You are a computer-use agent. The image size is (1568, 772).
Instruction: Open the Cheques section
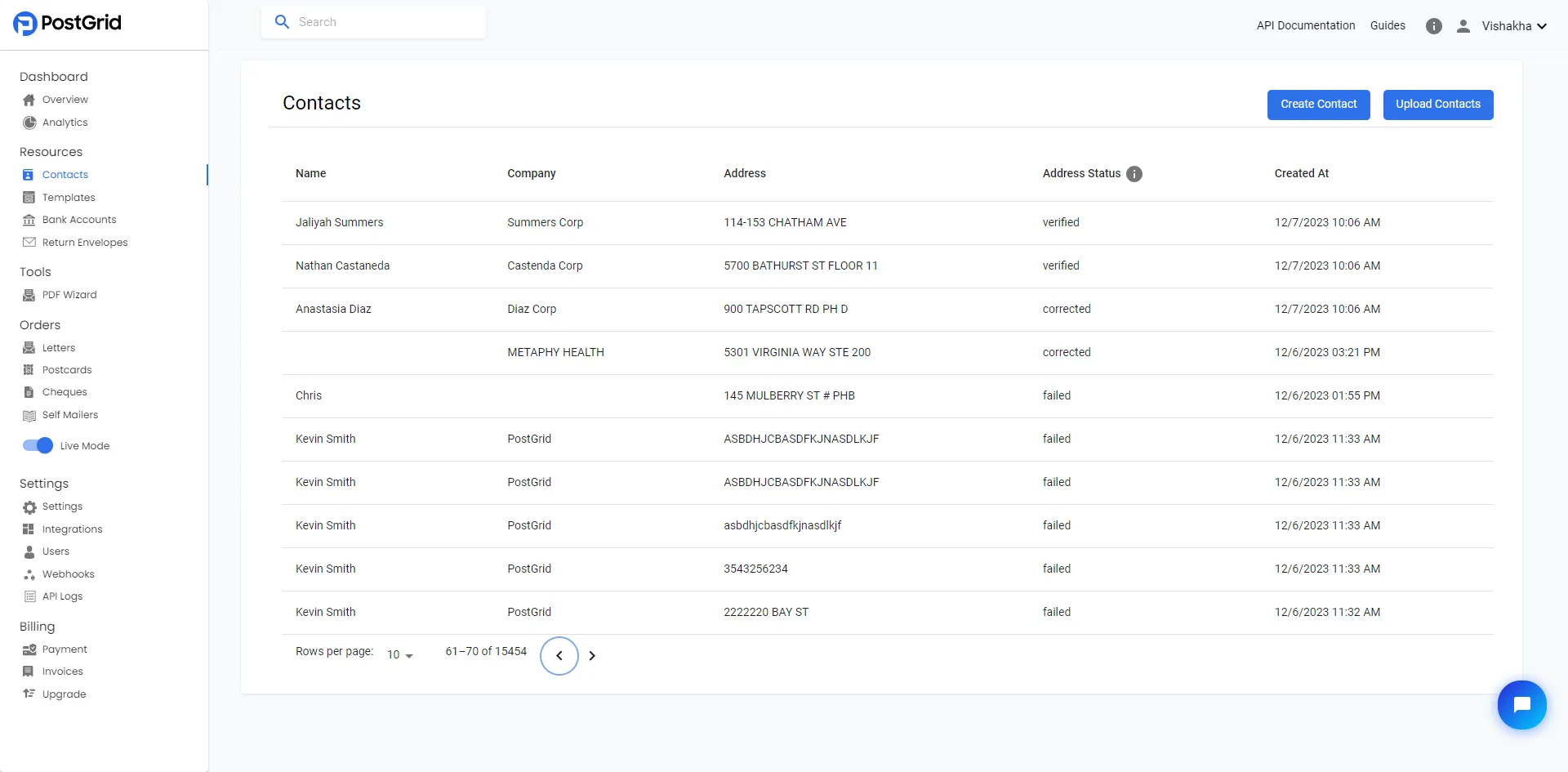pos(65,391)
